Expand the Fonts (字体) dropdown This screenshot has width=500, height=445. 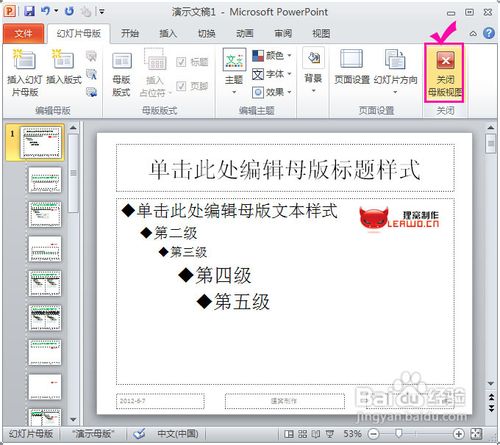tap(271, 74)
